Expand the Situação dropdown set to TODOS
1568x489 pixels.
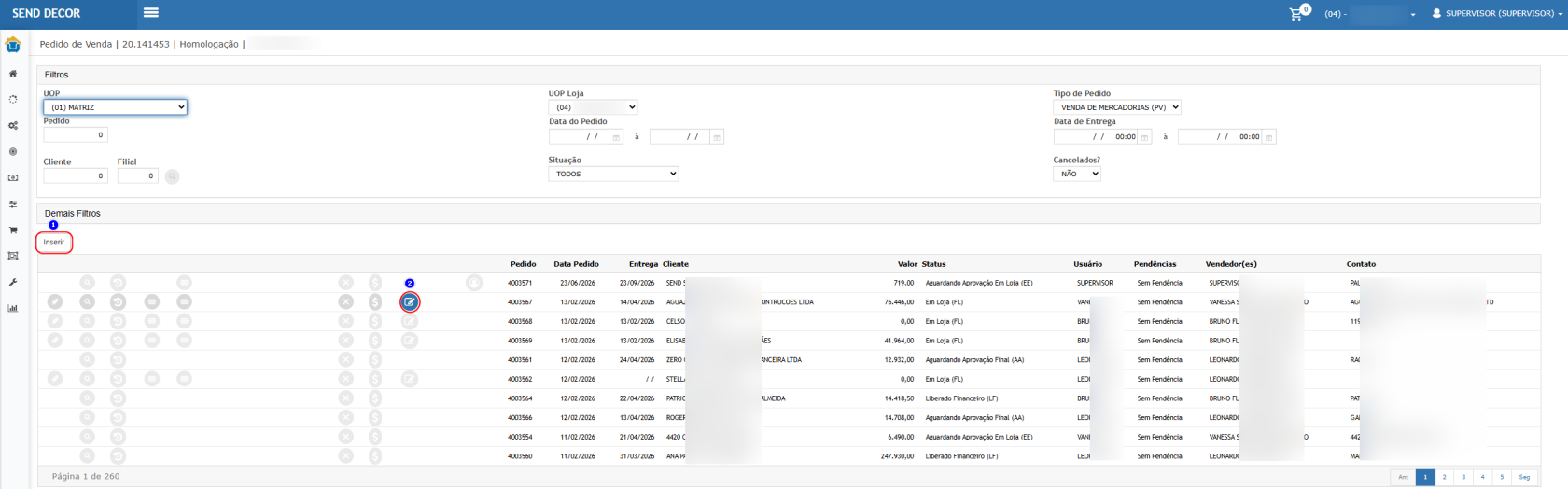tap(613, 174)
